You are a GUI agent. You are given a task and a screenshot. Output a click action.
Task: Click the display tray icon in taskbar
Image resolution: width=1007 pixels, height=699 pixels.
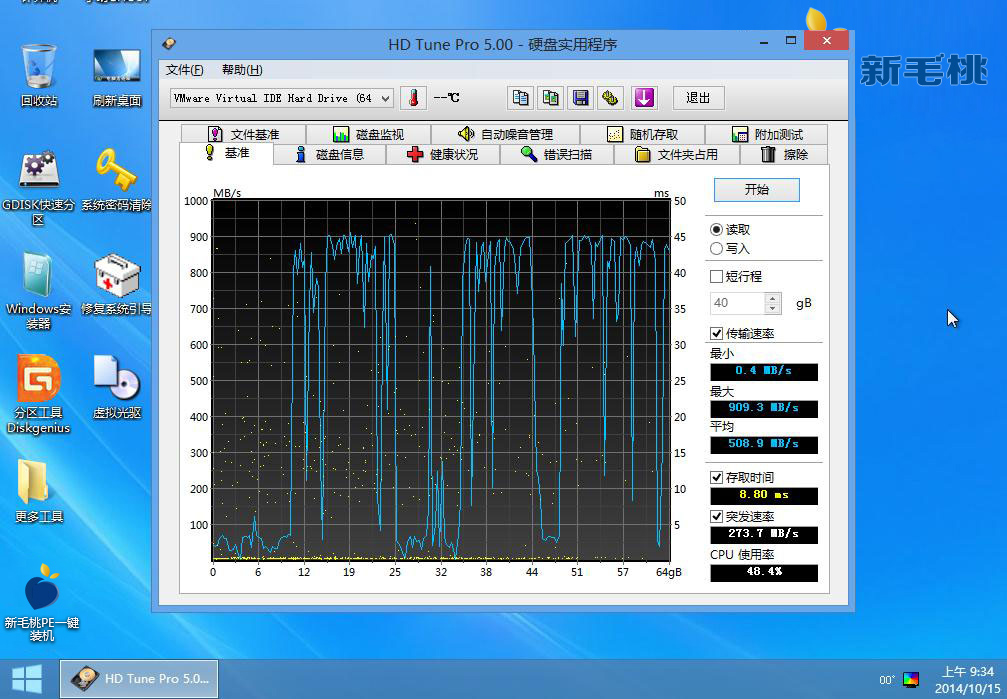911,680
